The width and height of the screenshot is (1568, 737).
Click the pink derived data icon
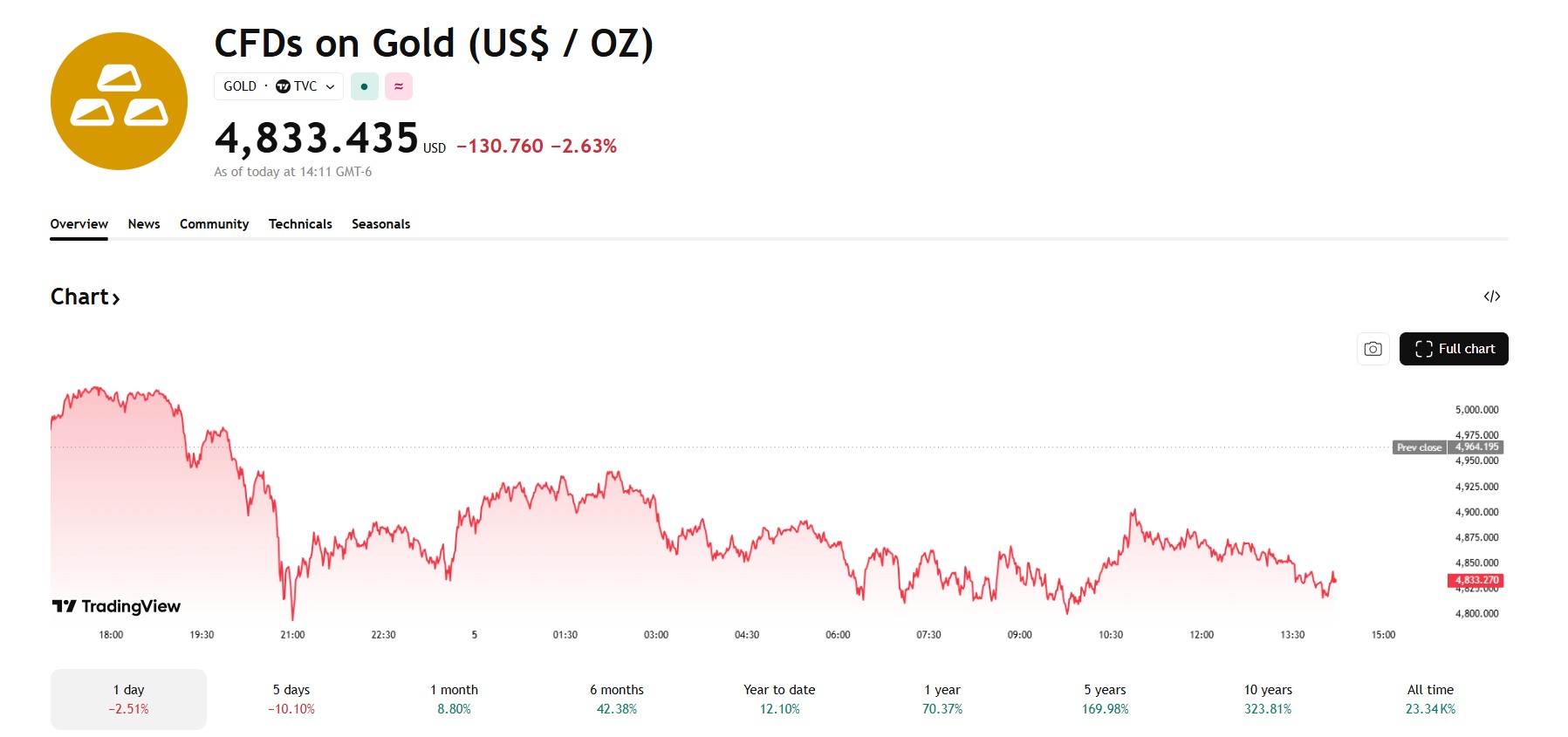click(399, 86)
